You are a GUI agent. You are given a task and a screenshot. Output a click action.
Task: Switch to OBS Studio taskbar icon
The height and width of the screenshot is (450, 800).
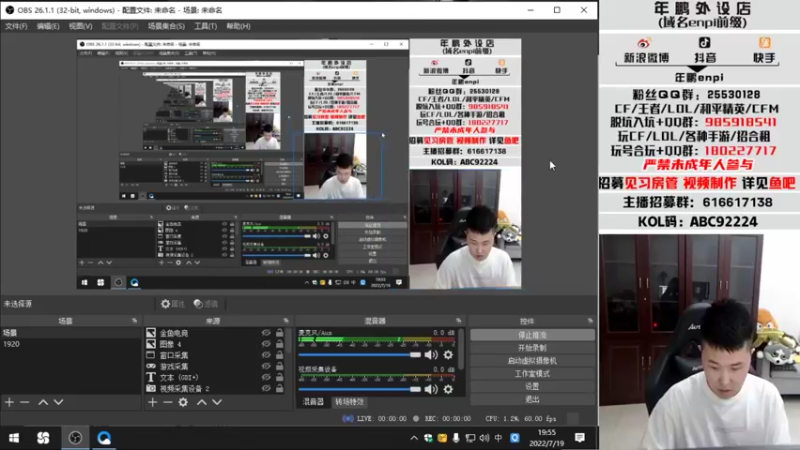pyautogui.click(x=75, y=438)
